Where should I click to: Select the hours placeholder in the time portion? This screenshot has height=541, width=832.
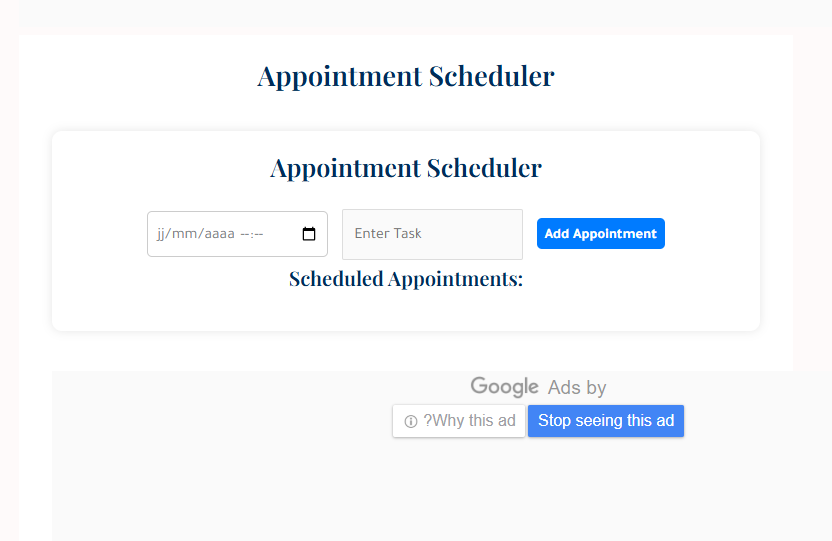(x=244, y=234)
